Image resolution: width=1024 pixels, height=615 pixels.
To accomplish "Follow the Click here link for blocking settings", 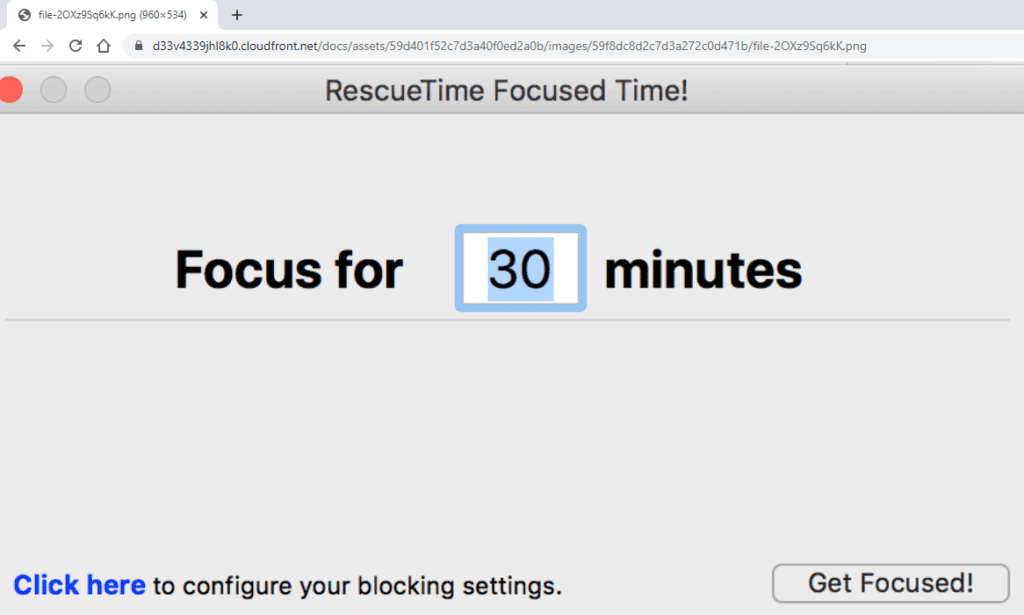I will [x=79, y=585].
